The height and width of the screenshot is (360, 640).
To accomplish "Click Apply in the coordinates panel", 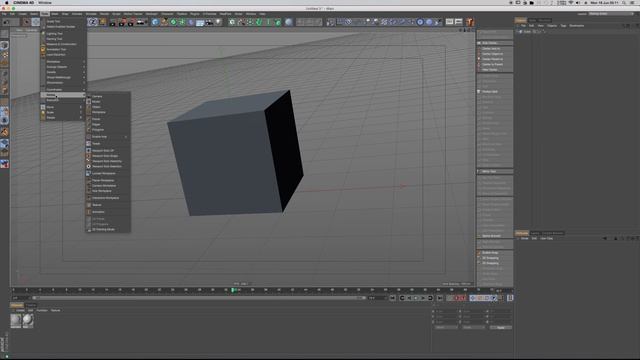I will (501, 327).
